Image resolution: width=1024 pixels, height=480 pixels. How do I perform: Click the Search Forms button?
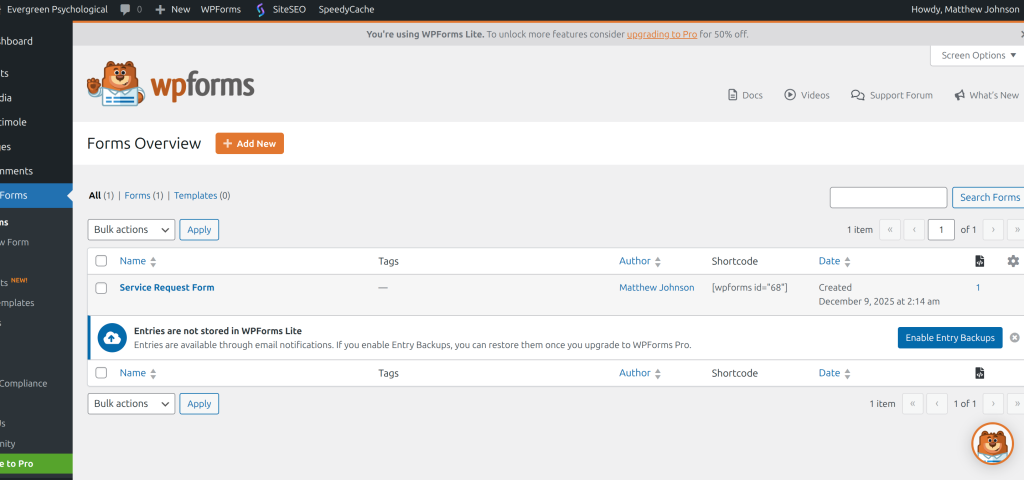[x=989, y=197]
